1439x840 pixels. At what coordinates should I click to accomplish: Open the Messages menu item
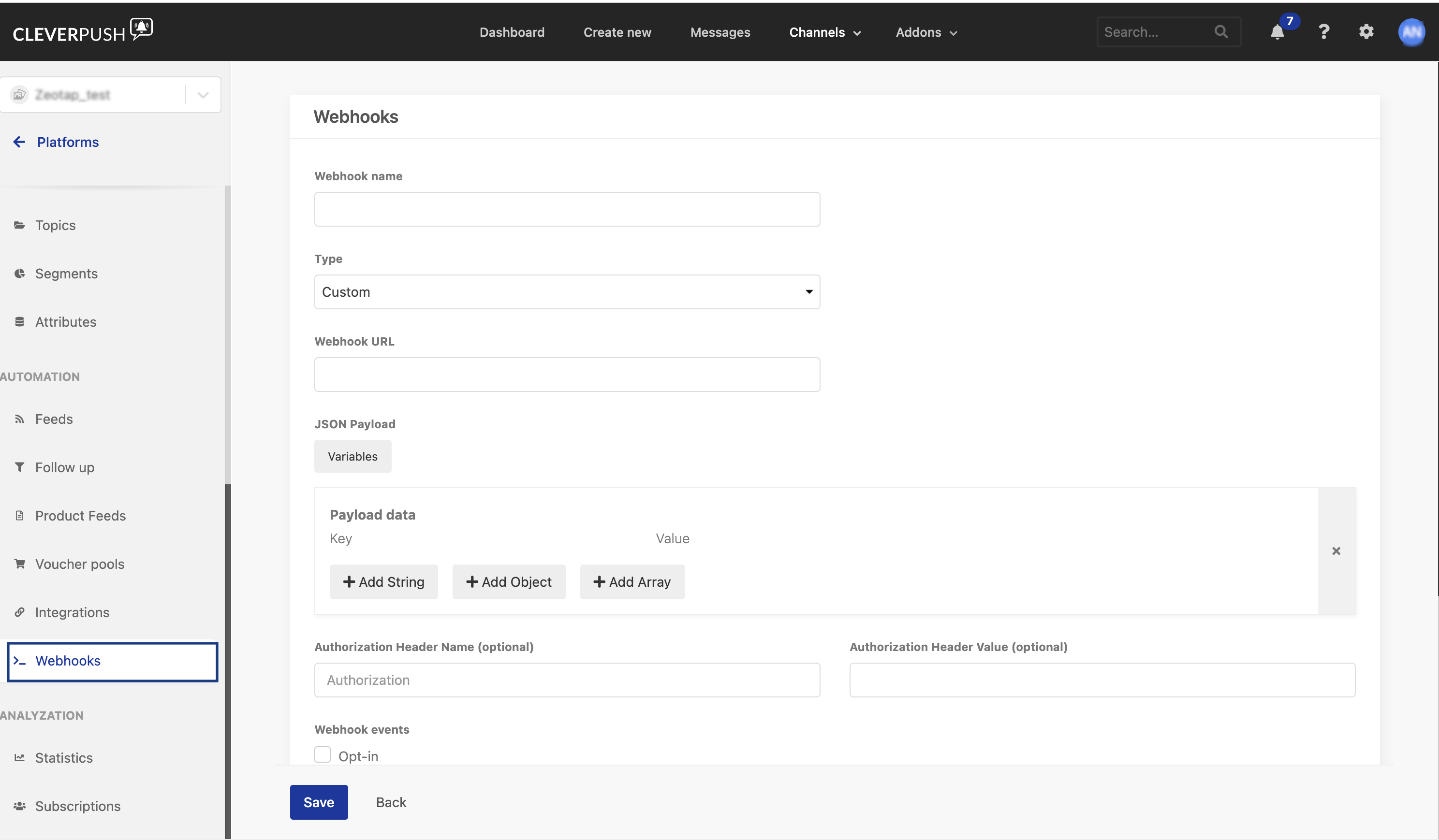click(720, 32)
